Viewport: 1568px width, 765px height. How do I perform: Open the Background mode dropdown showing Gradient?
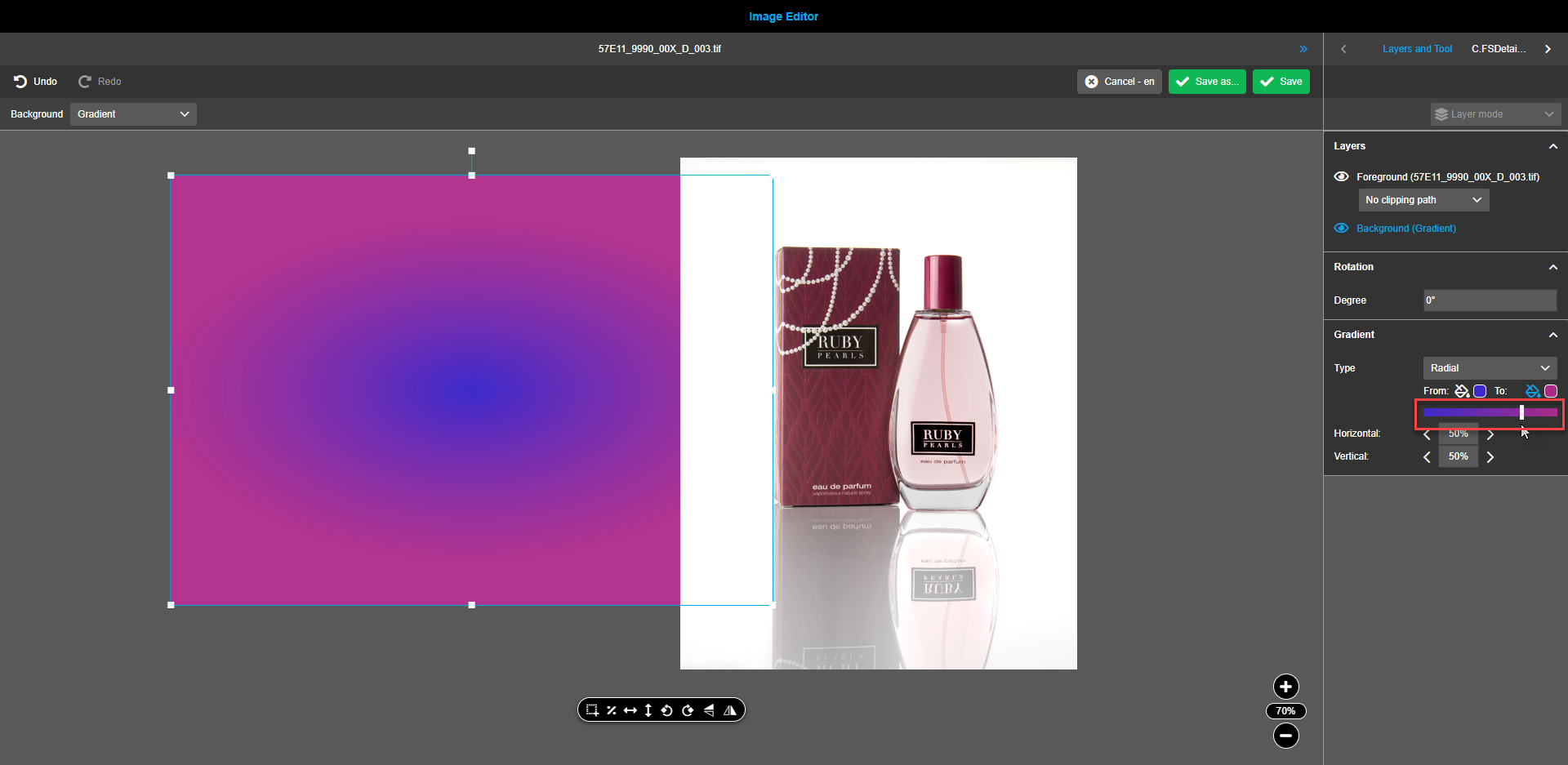132,114
